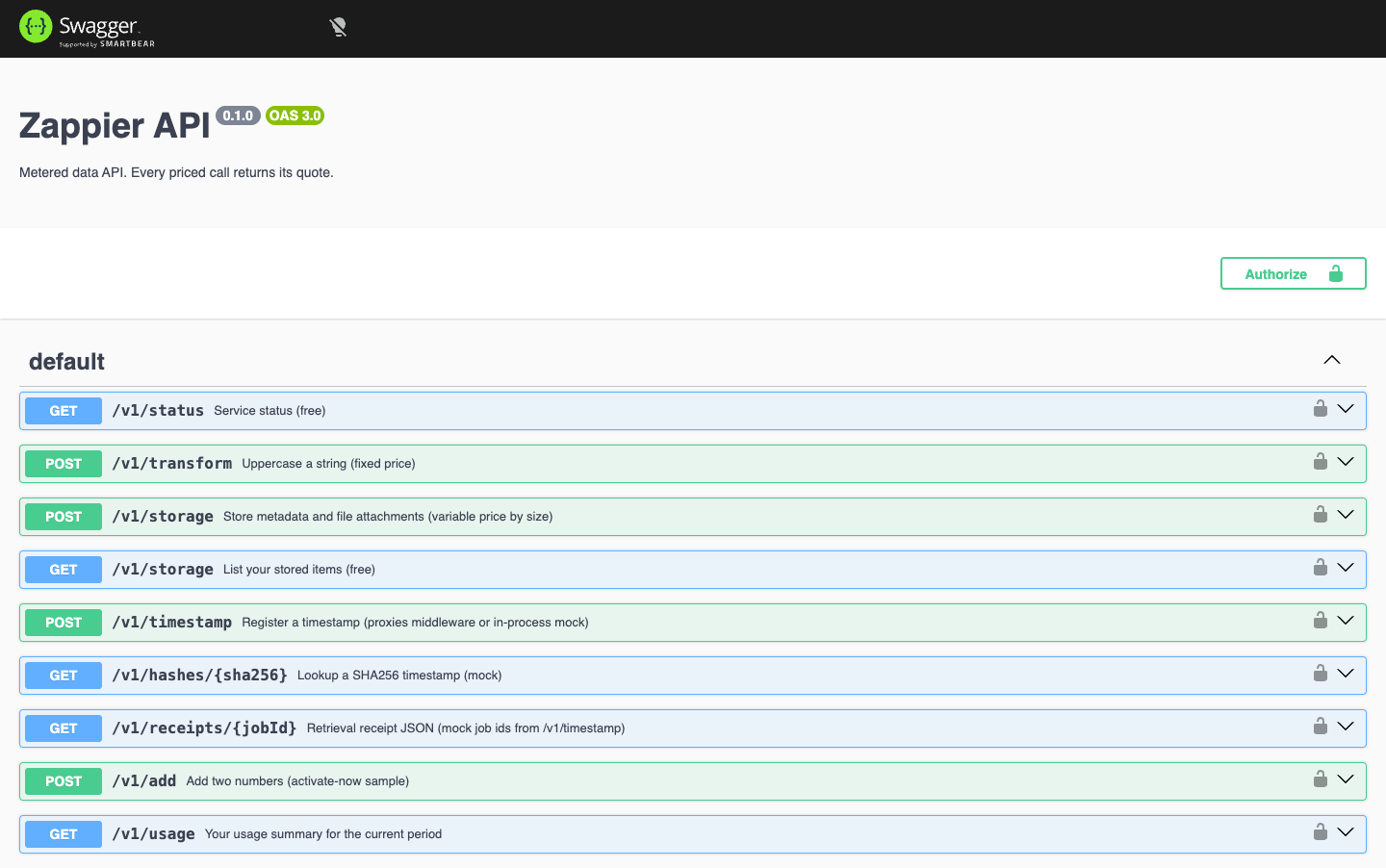
Task: Click 'Your usage summary' description
Action: click(323, 834)
